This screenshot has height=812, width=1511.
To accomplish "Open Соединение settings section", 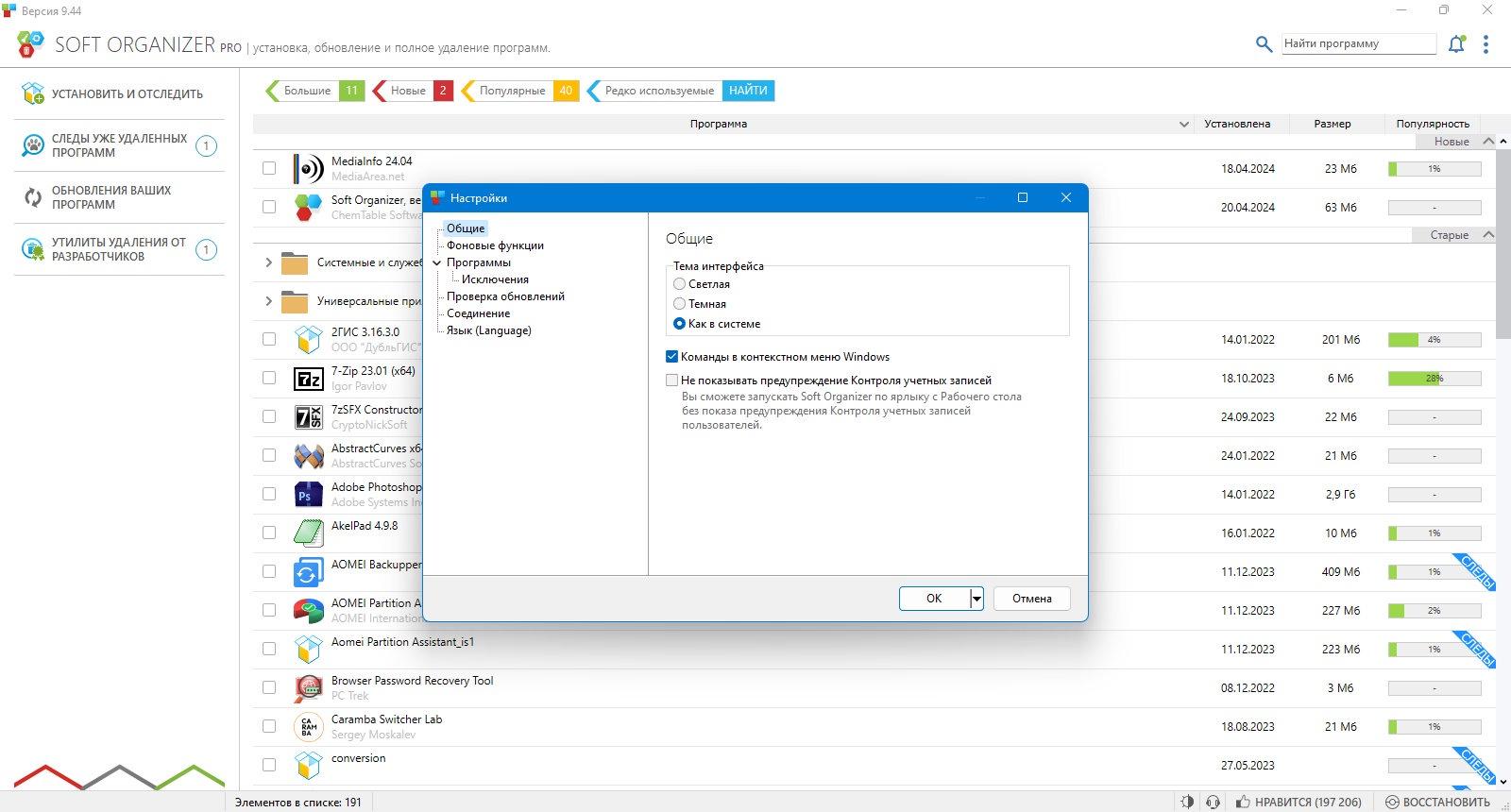I will (x=478, y=313).
